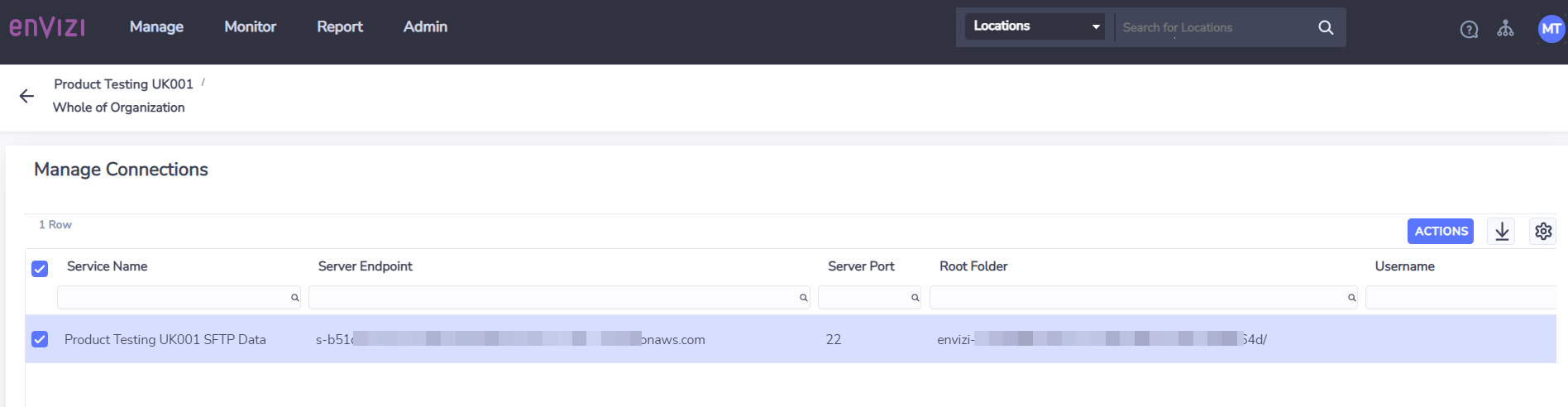Click the Service Name filter input
The image size is (1568, 407).
click(x=179, y=297)
